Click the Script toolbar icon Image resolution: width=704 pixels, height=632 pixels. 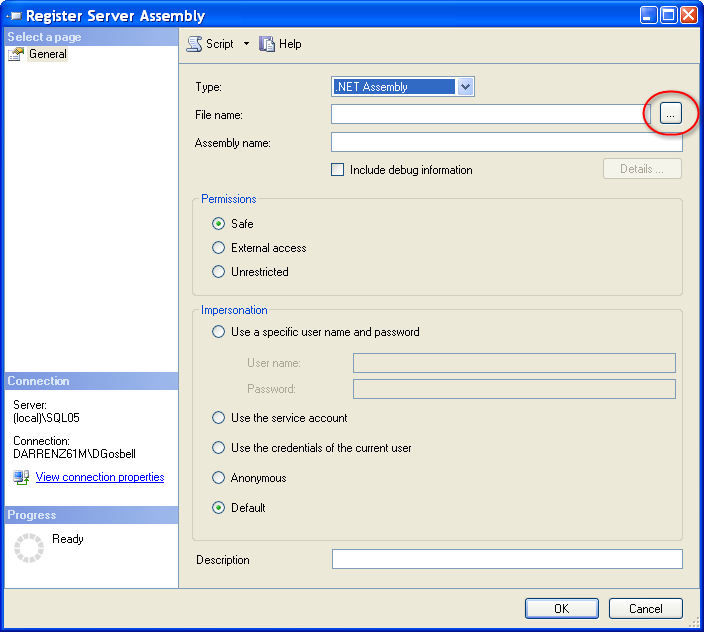point(195,44)
